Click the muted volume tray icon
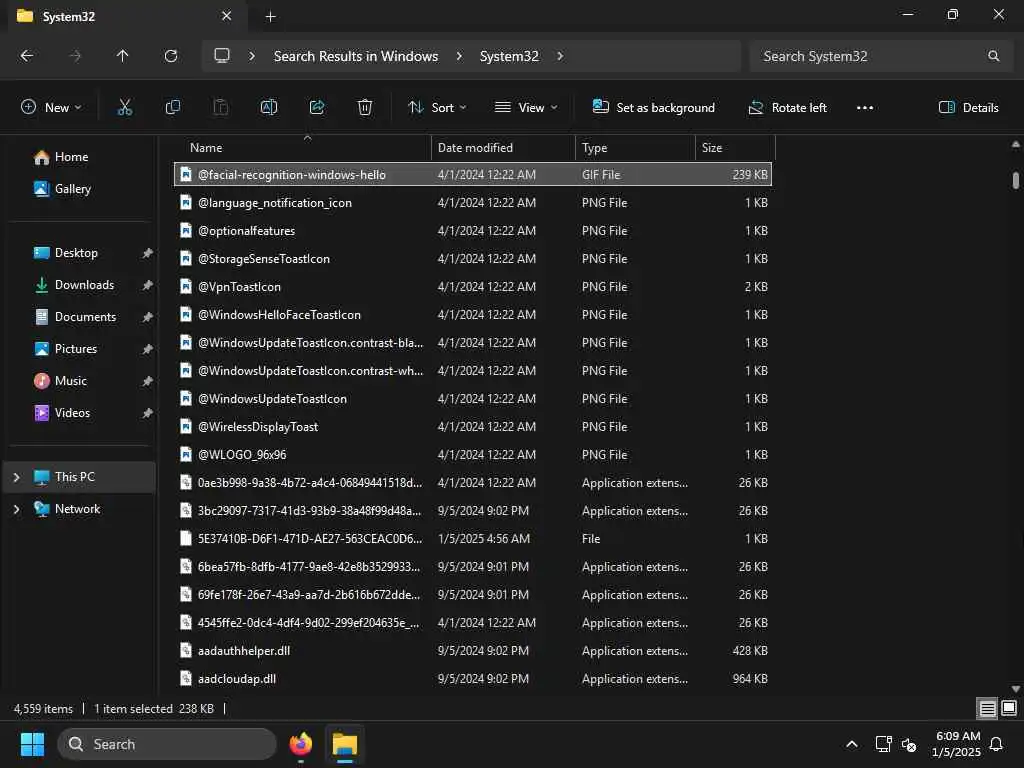This screenshot has width=1024, height=768. [908, 744]
